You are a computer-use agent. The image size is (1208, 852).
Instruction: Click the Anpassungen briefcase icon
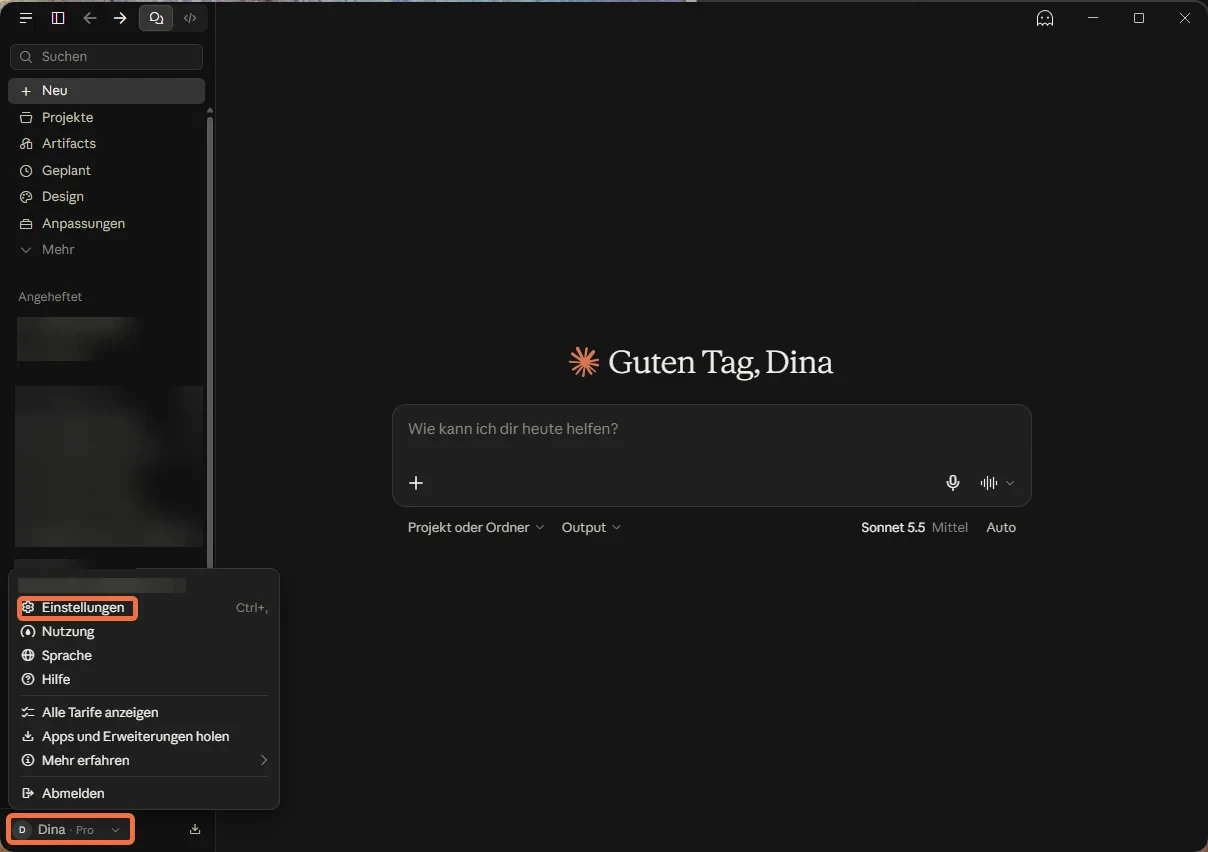tap(26, 223)
